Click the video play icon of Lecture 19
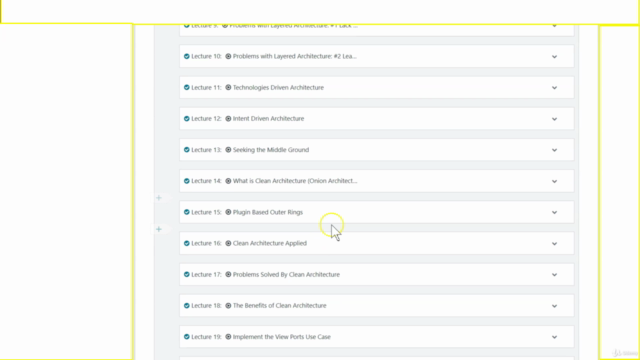This screenshot has width=640, height=360. pyautogui.click(x=228, y=337)
